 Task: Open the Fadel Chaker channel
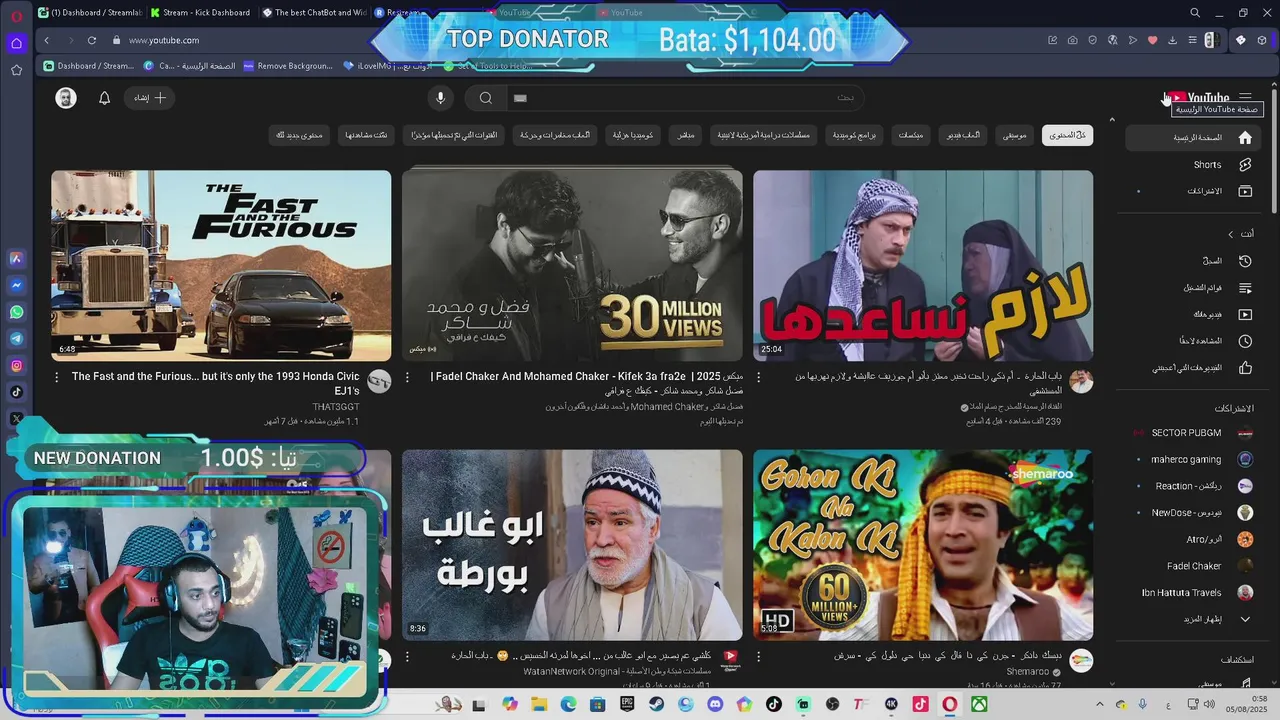pos(1192,566)
